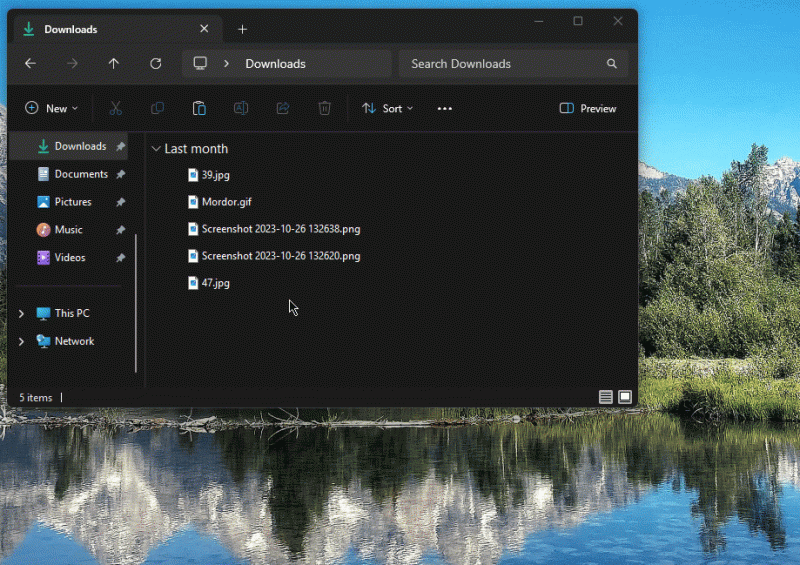Click the Paste clipboard icon
This screenshot has height=565, width=800.
pos(199,108)
